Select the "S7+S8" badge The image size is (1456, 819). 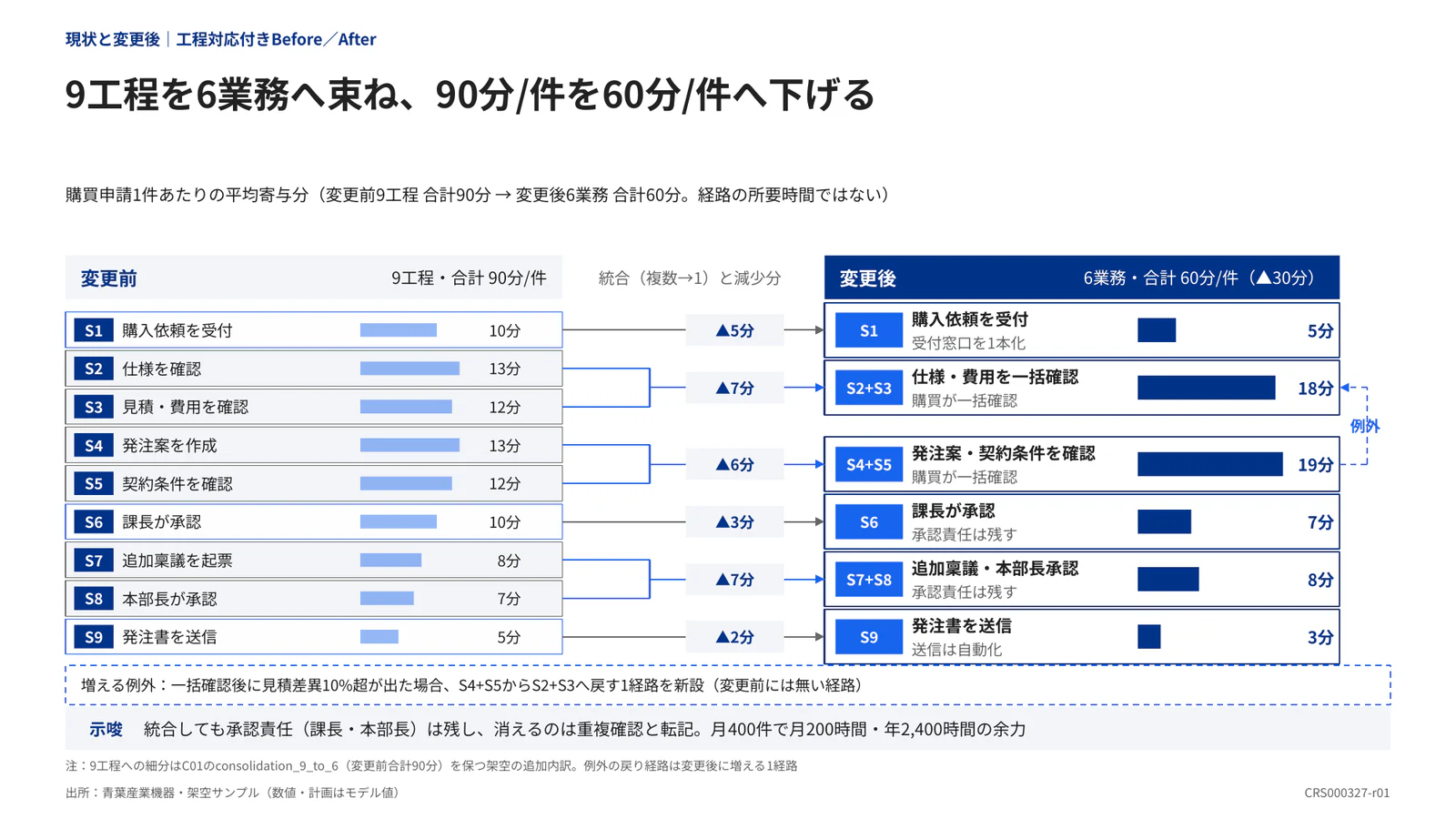[869, 580]
